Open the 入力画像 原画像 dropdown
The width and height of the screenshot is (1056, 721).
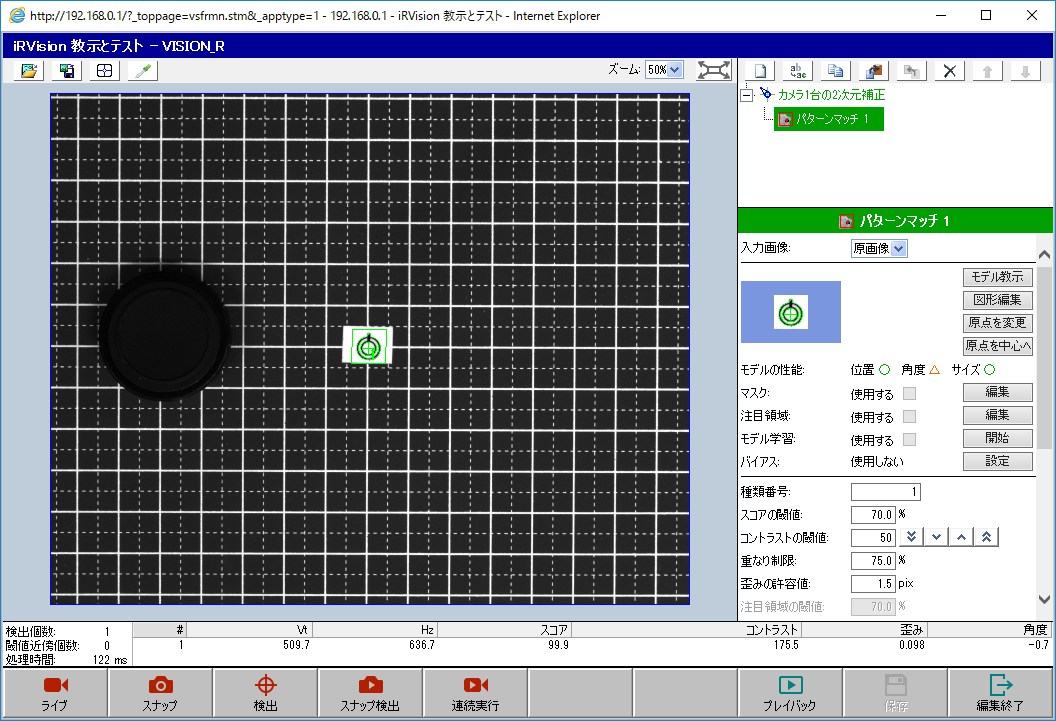click(879, 248)
